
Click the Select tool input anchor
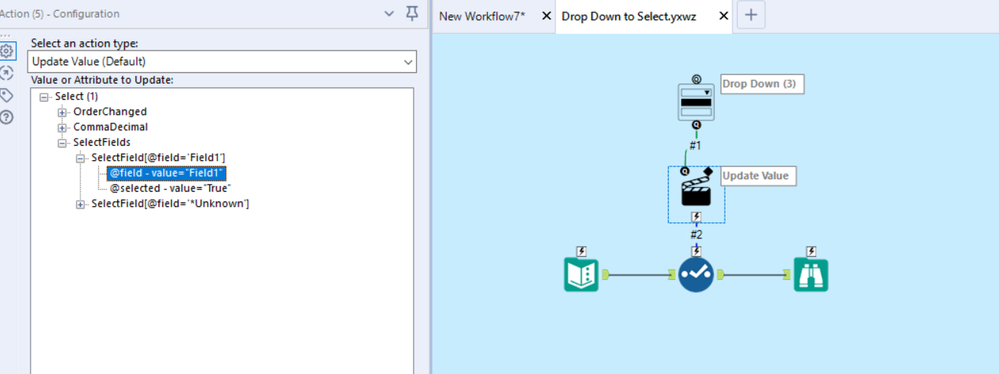point(672,275)
